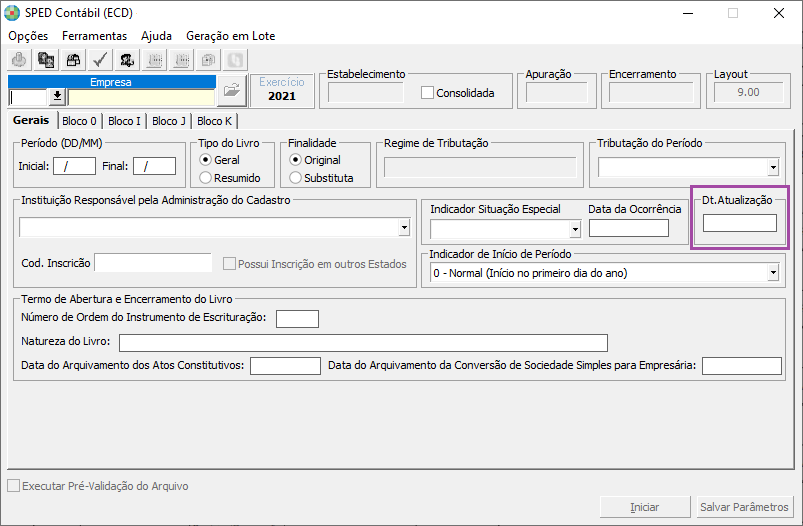Click the second grayed ledger book icon
The image size is (803, 526).
(181, 60)
